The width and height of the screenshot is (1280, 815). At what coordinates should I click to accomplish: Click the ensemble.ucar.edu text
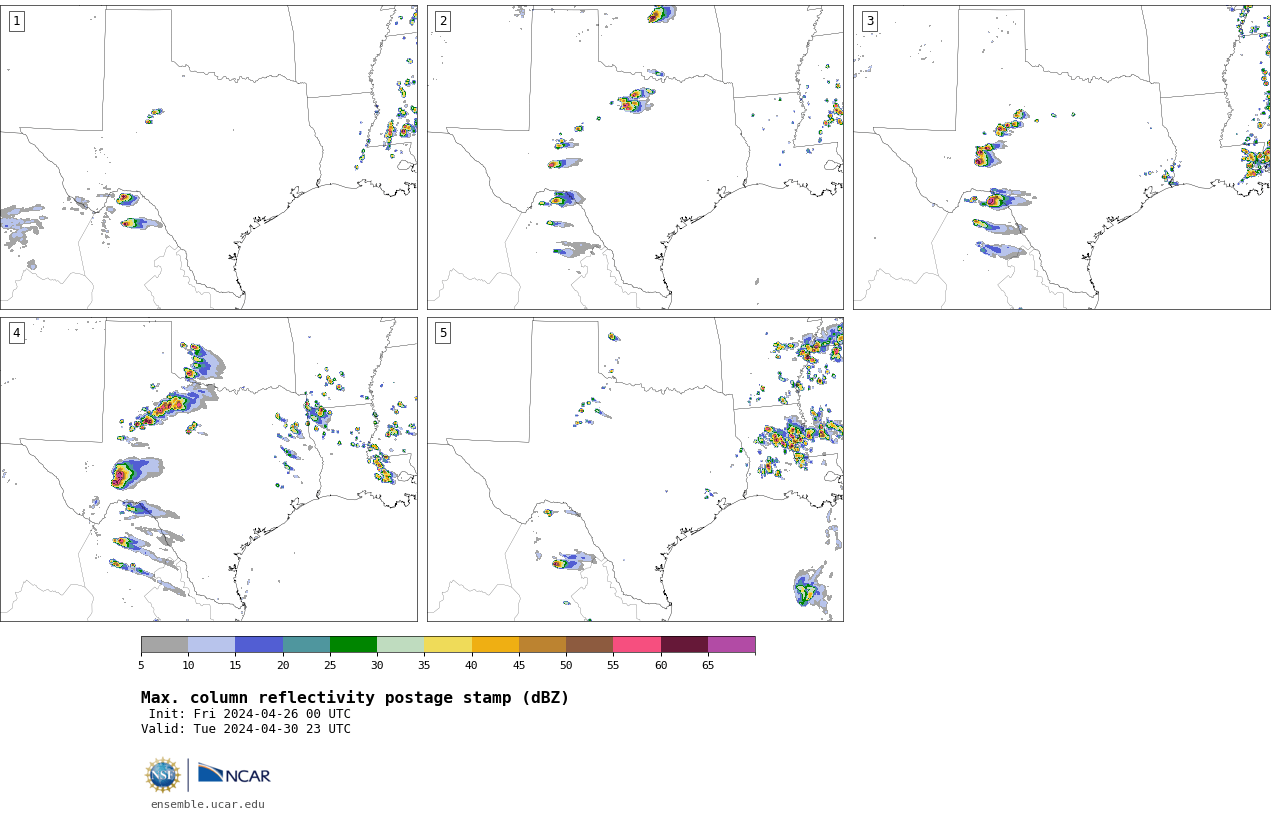point(208,804)
